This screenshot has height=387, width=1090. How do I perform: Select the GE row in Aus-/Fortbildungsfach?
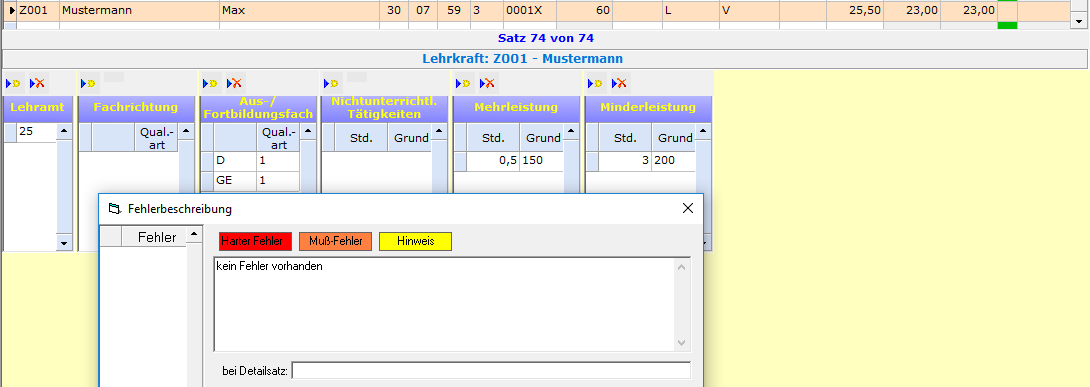pyautogui.click(x=251, y=180)
